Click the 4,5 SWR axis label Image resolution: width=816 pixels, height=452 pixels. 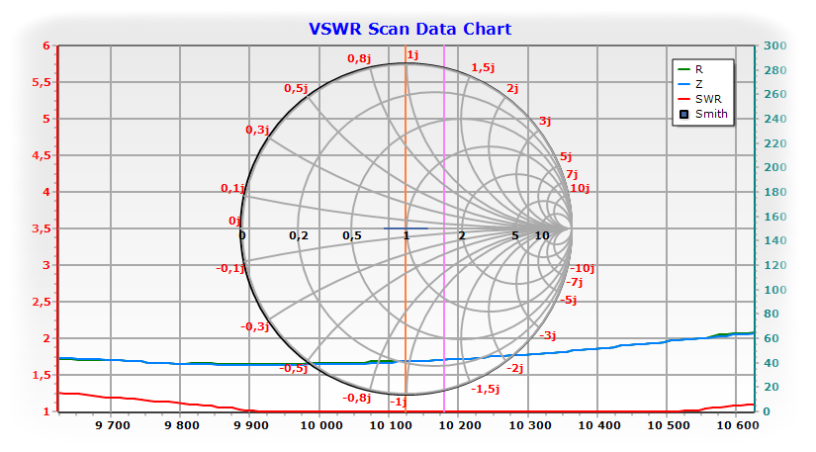pyautogui.click(x=42, y=156)
